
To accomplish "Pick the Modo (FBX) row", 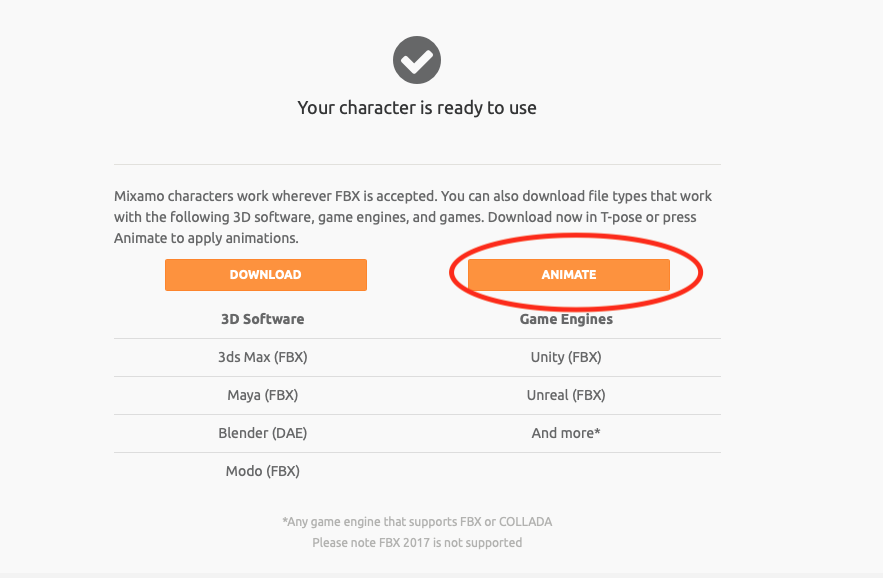I will (263, 471).
